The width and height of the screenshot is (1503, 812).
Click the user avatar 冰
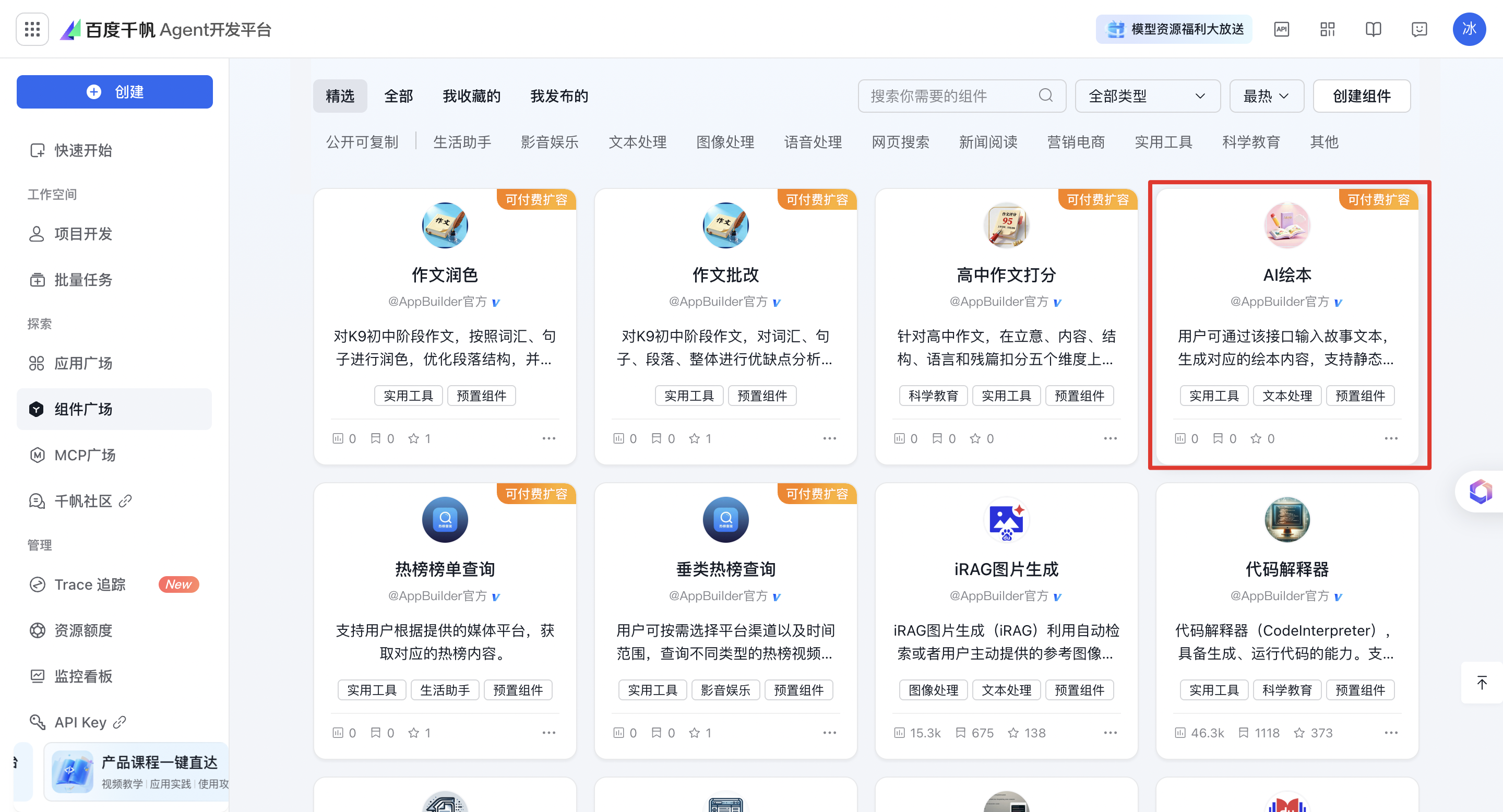coord(1469,29)
